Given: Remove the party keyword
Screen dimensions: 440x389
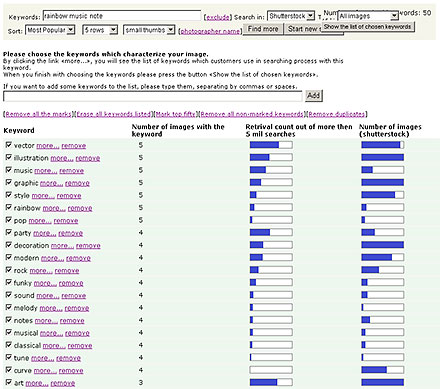Looking at the screenshot, I should (x=71, y=233).
